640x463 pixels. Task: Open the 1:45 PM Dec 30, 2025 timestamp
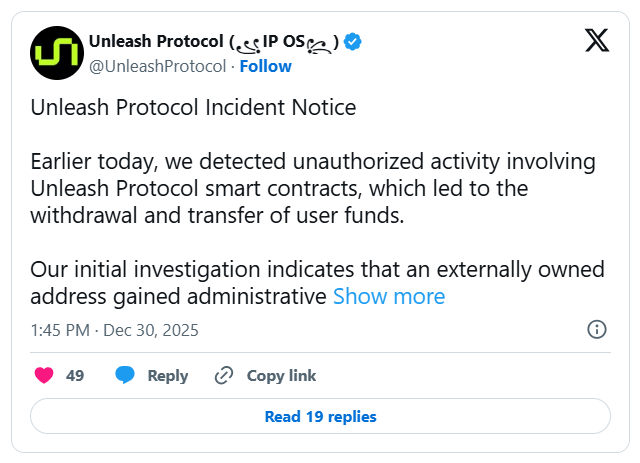pyautogui.click(x=114, y=330)
